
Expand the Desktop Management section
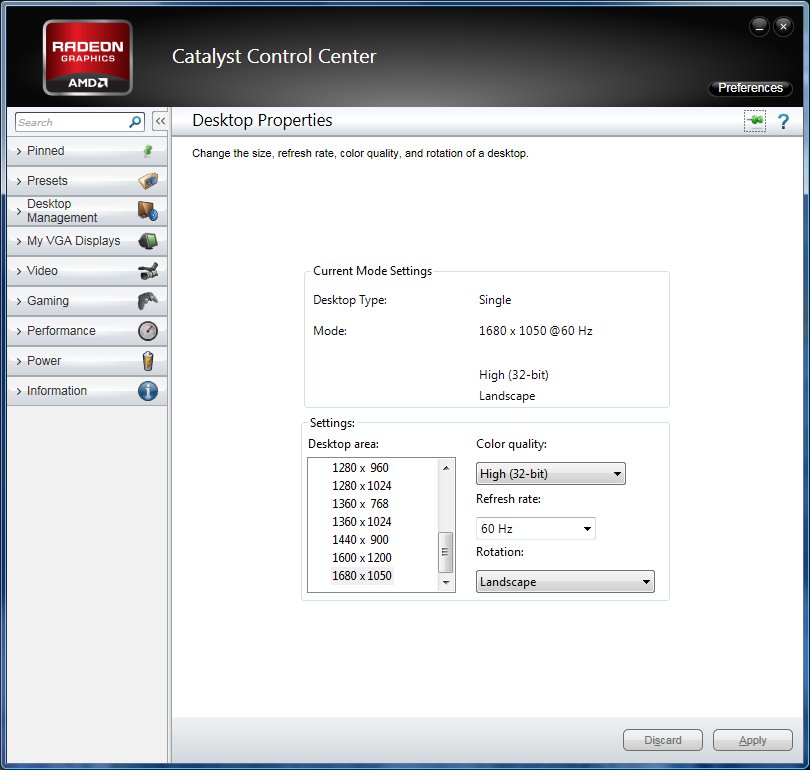pos(87,211)
